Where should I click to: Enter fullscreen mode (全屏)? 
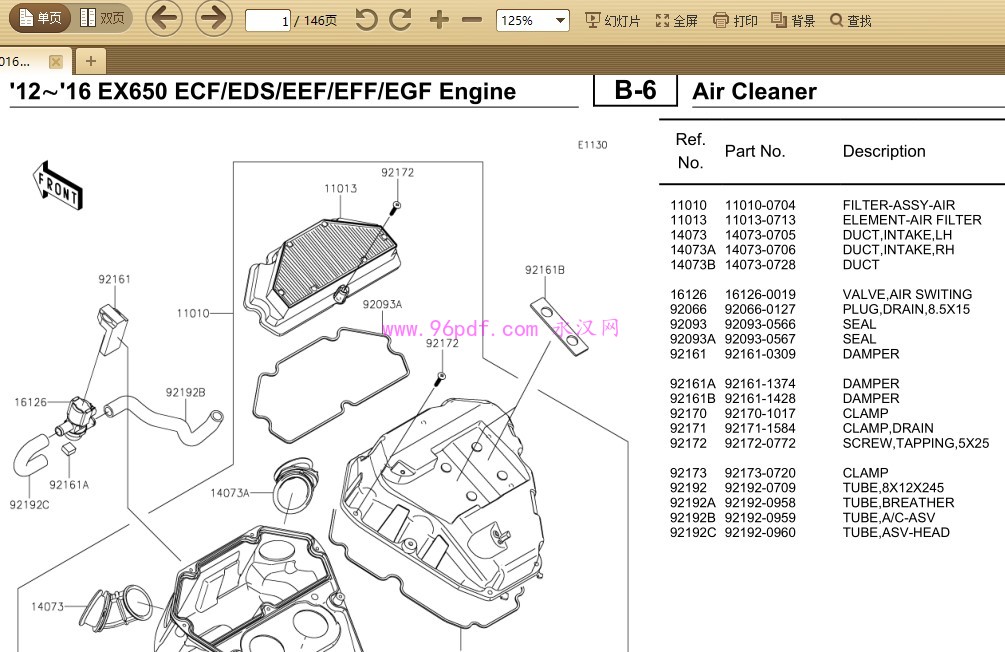click(x=677, y=21)
